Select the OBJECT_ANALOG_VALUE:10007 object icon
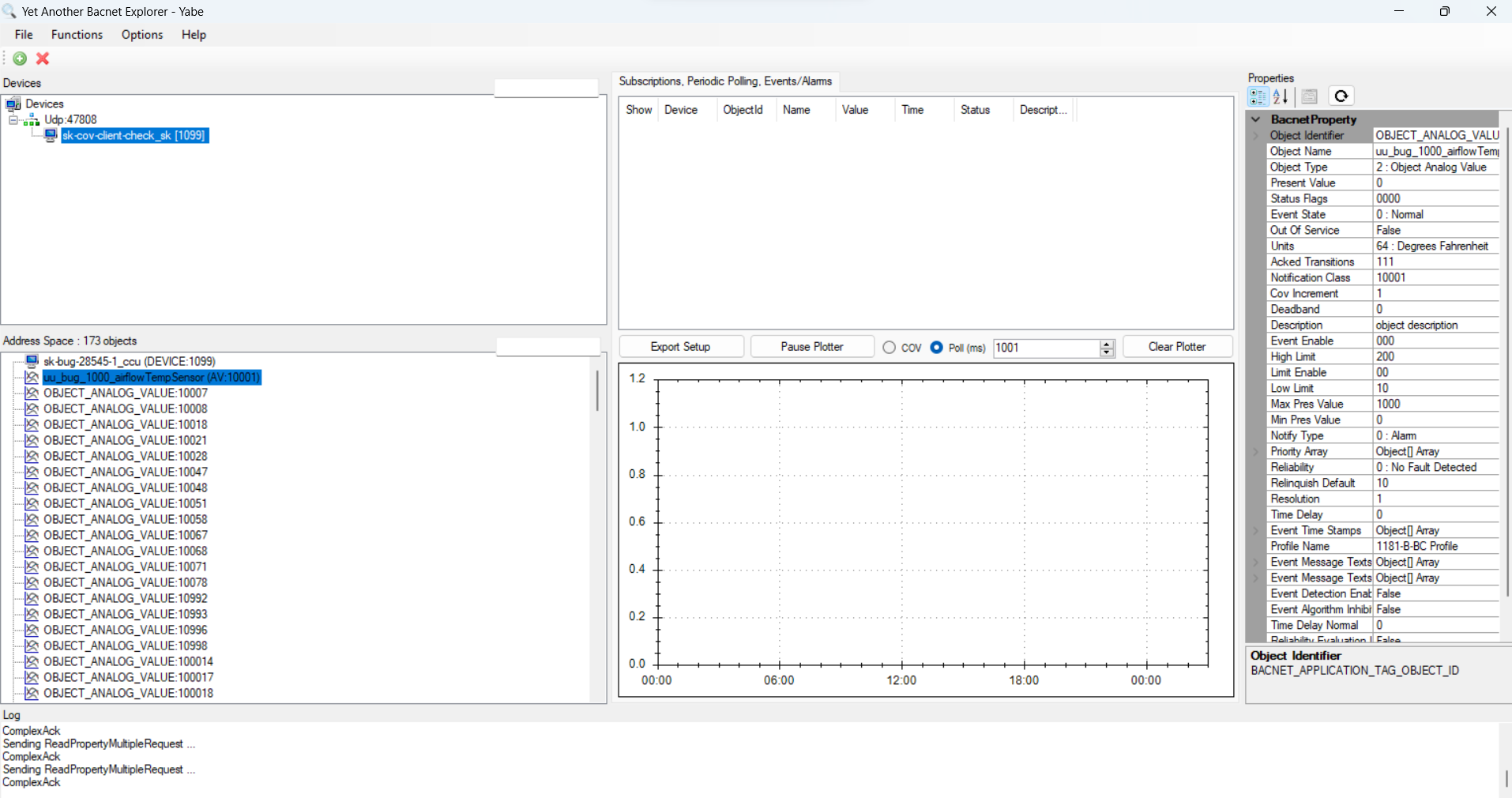 tap(32, 393)
